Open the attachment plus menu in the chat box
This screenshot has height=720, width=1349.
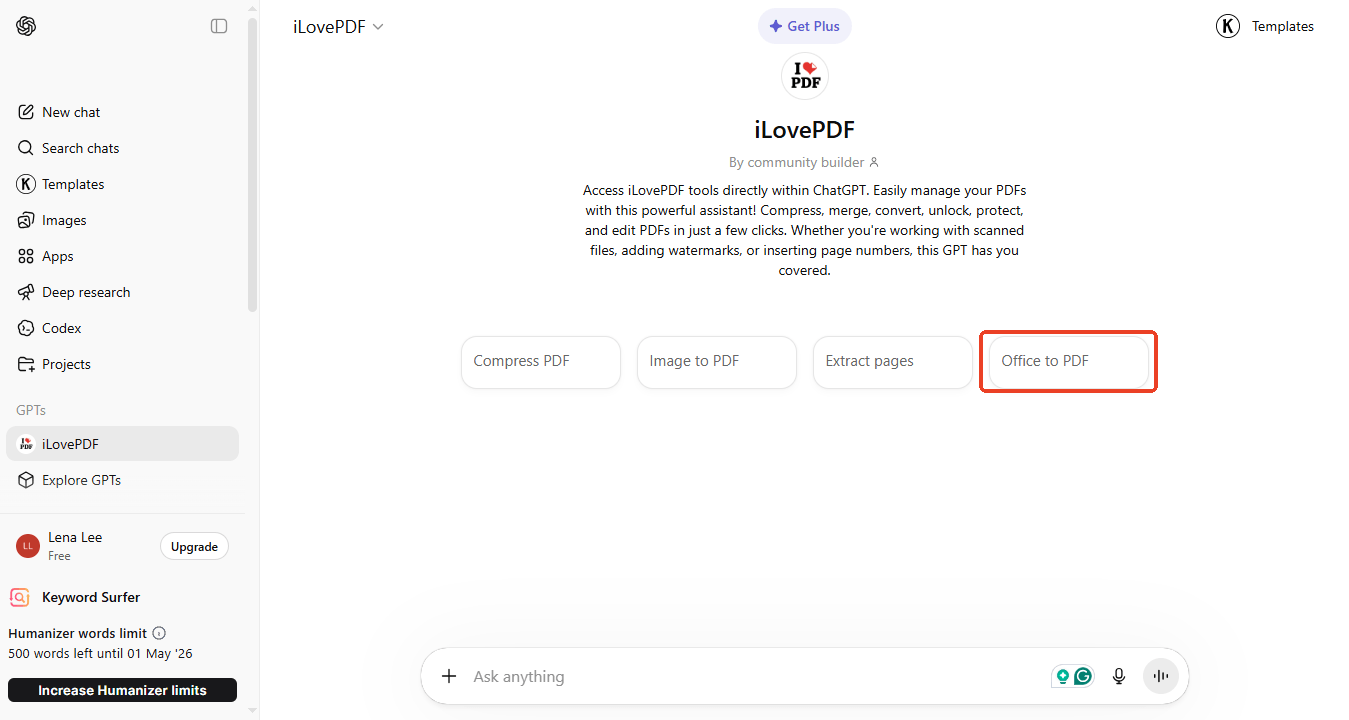click(449, 676)
